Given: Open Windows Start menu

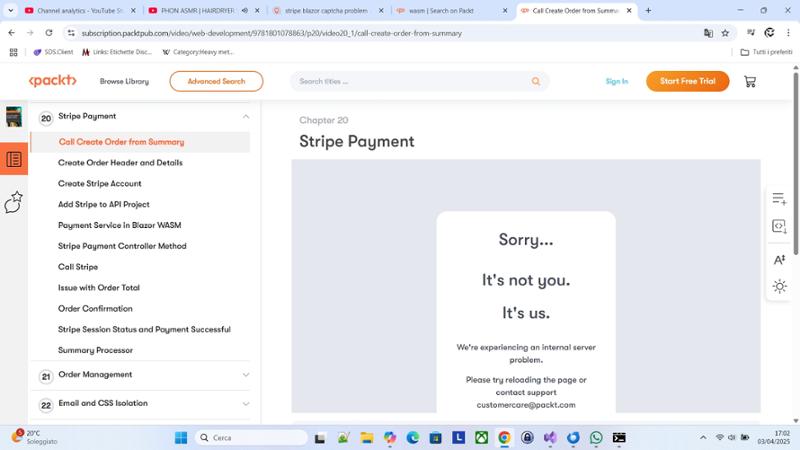Looking at the screenshot, I should (x=181, y=438).
